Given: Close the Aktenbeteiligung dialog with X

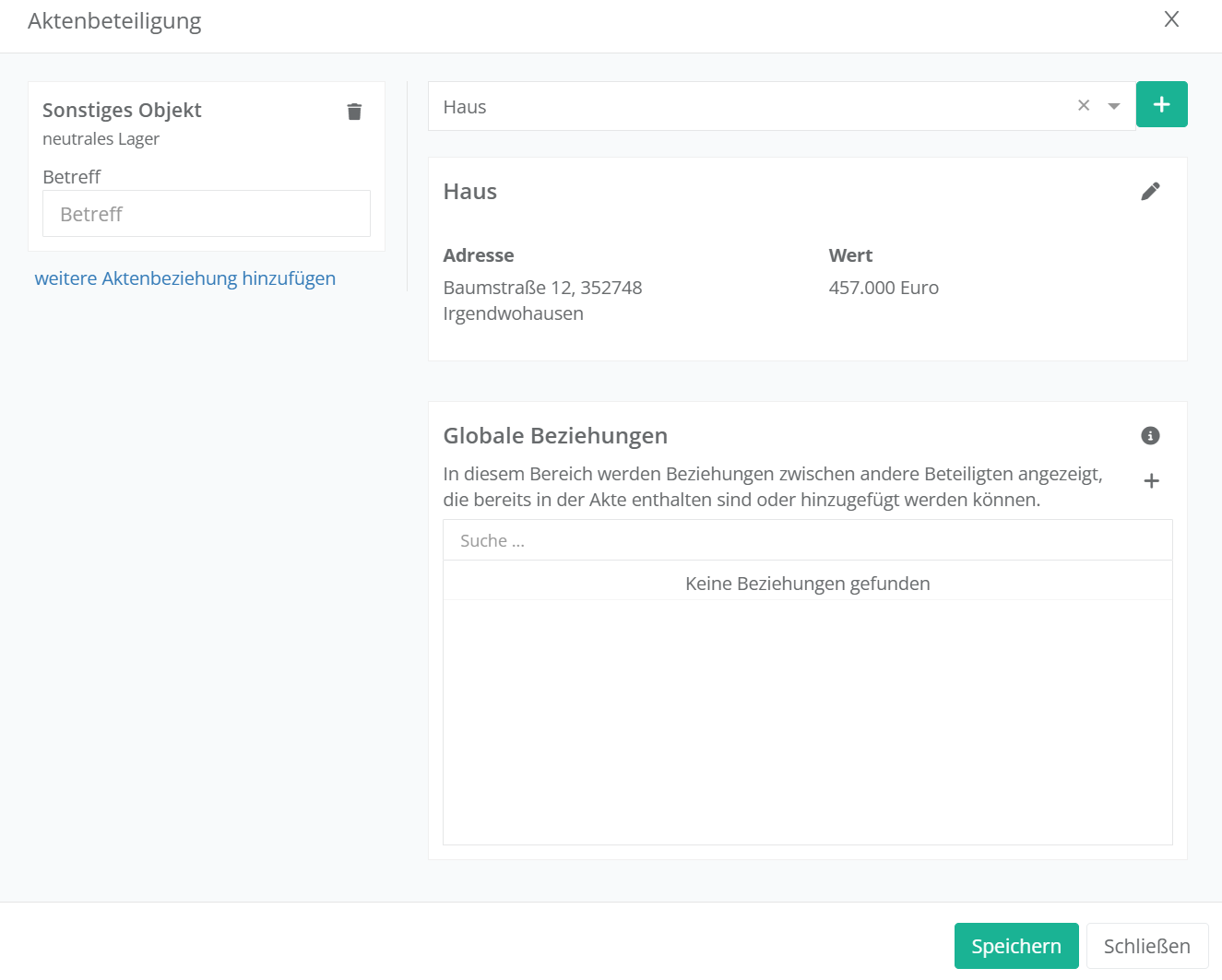Looking at the screenshot, I should coord(1171,19).
